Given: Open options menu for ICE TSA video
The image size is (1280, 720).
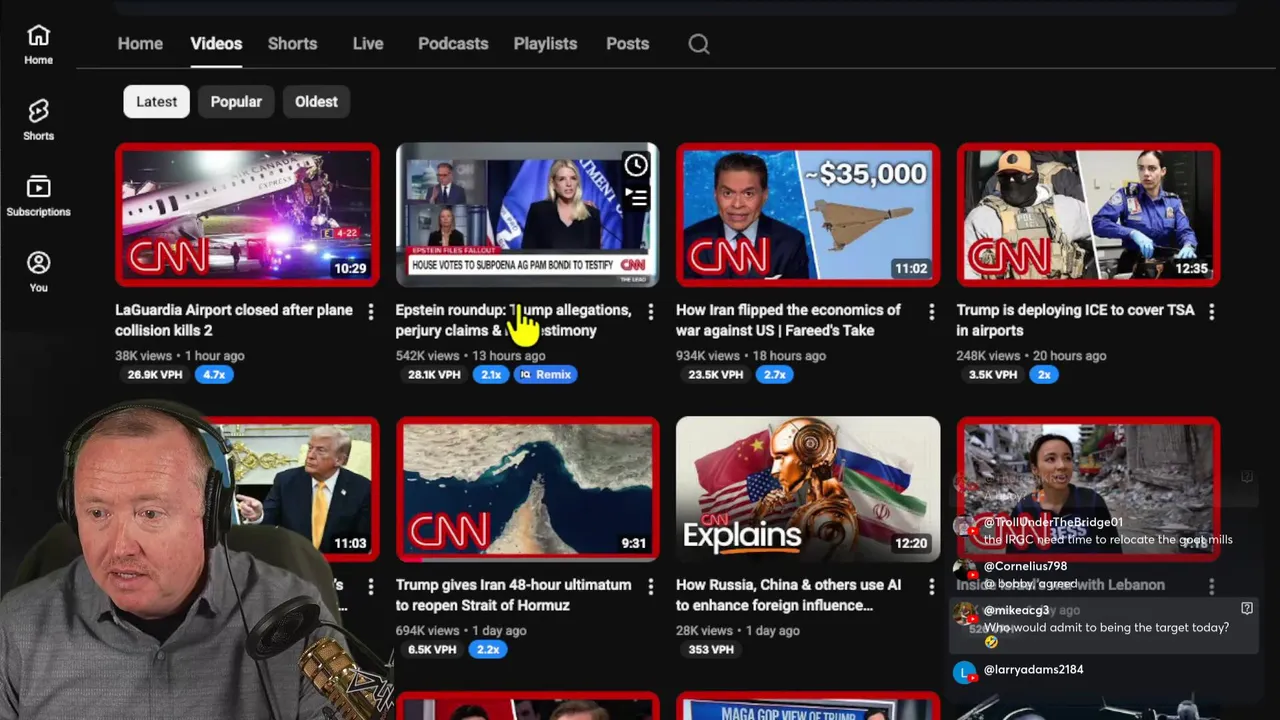Looking at the screenshot, I should pyautogui.click(x=1211, y=312).
